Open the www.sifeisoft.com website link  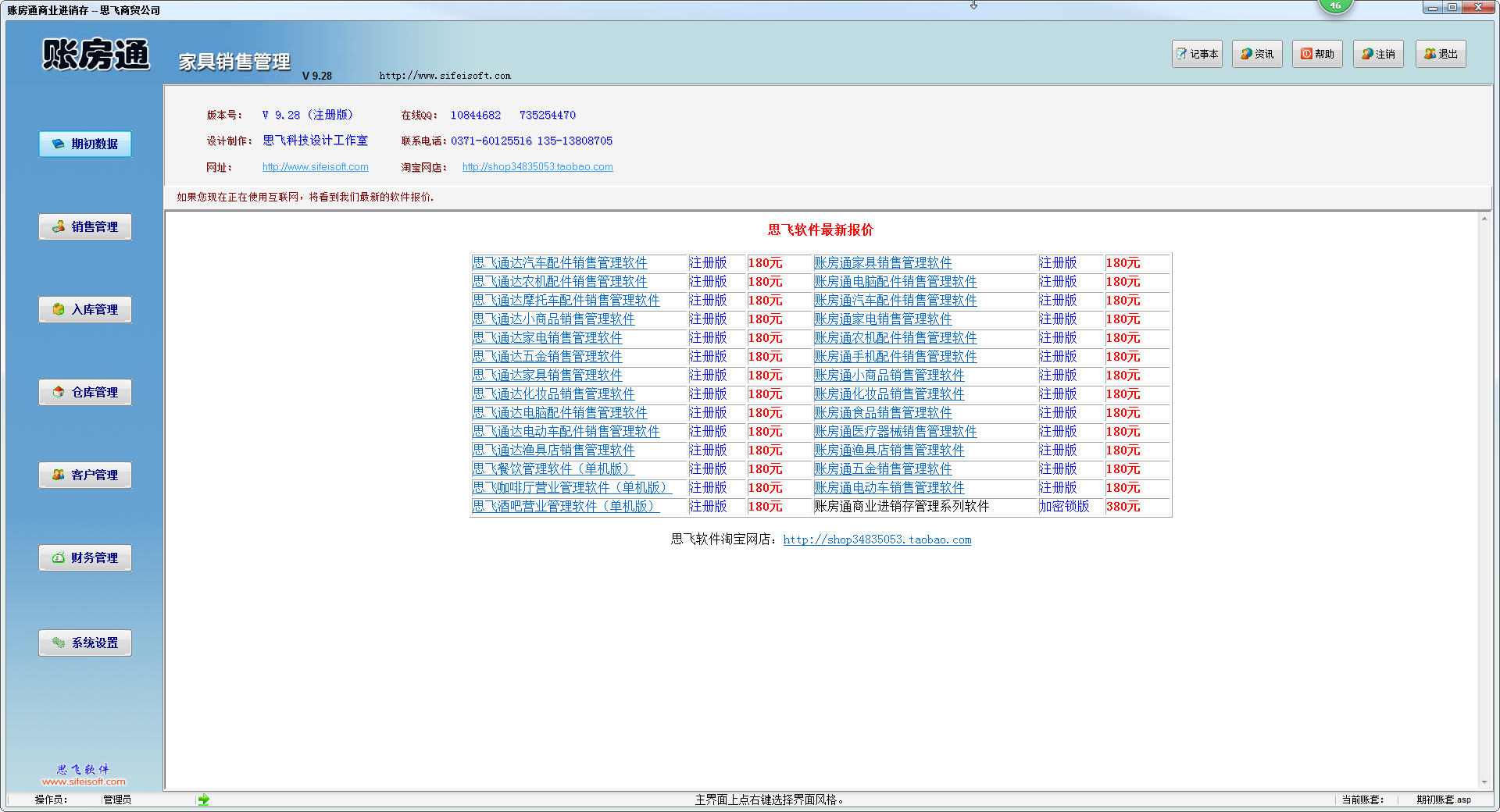315,167
